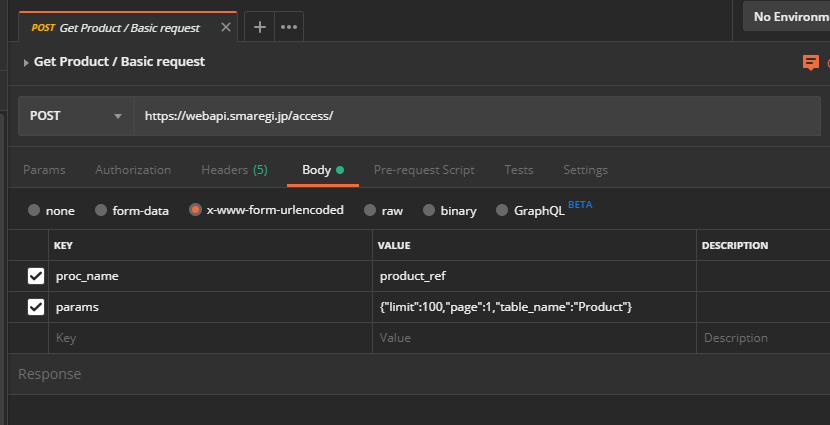The image size is (830, 425).
Task: Open the comments speech bubble icon
Action: tap(810, 62)
